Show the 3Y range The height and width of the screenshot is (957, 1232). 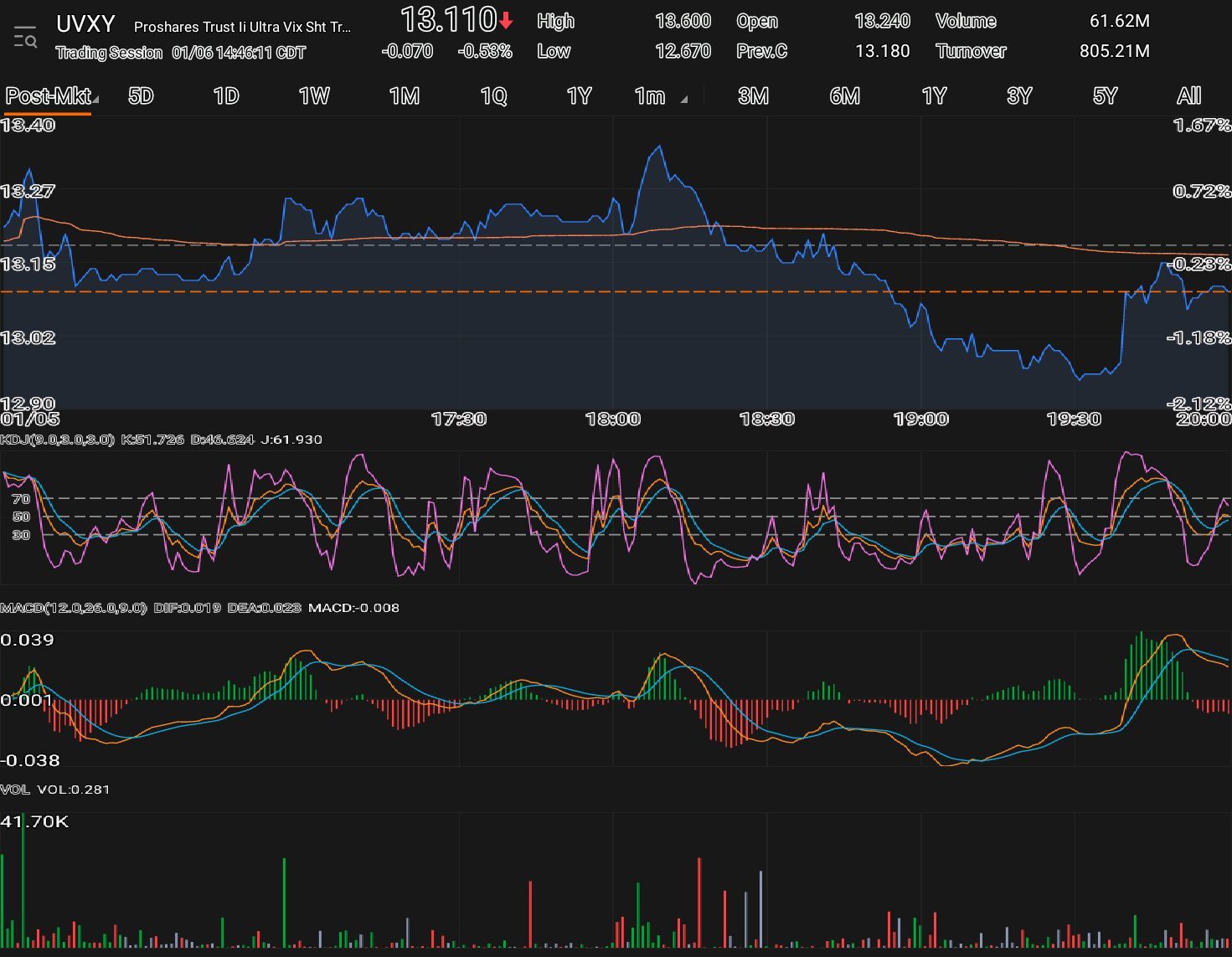(1019, 95)
